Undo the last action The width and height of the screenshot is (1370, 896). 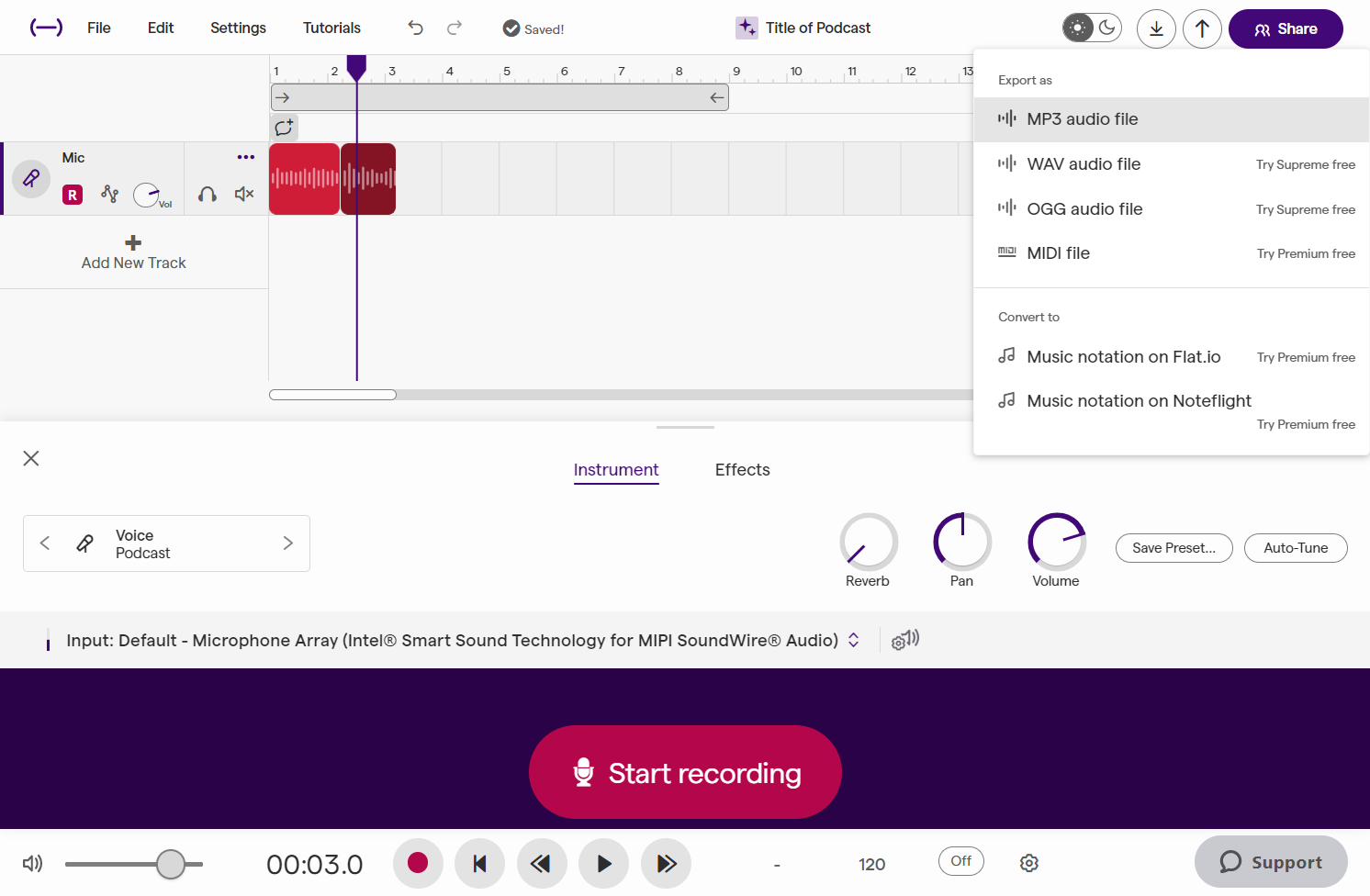click(x=416, y=28)
